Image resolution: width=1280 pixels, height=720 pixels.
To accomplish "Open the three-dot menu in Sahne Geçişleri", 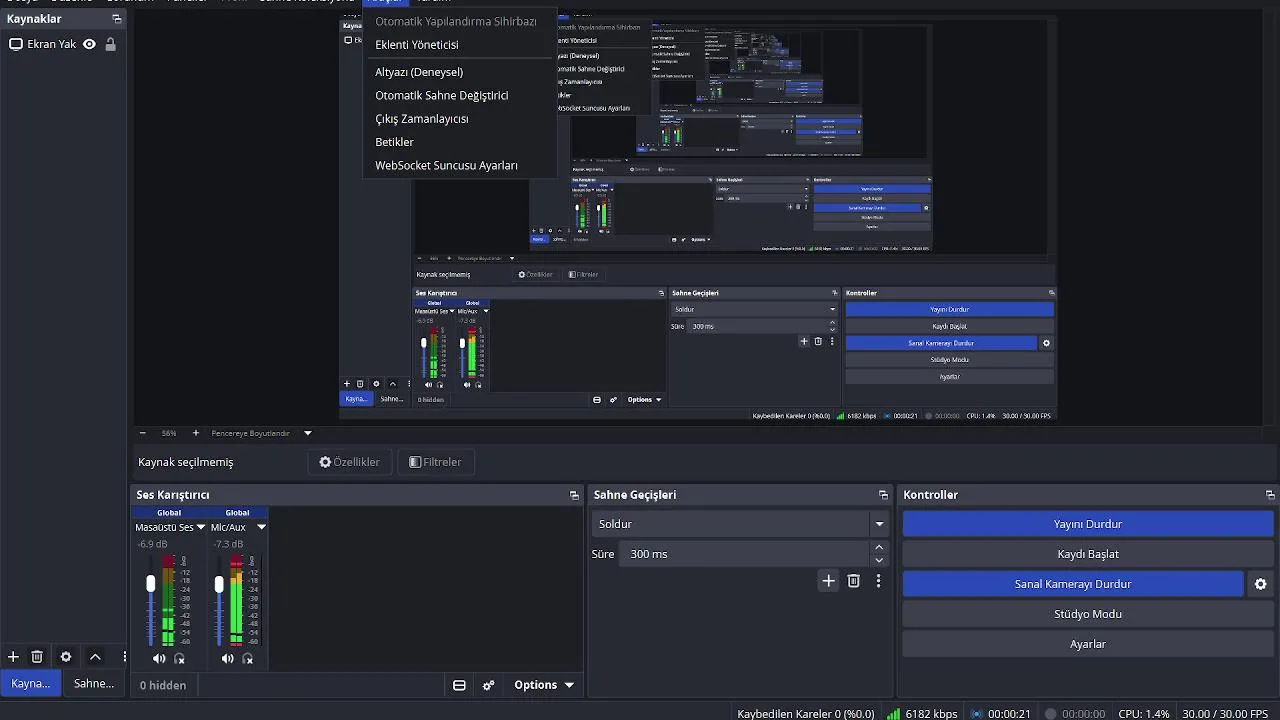I will pos(878,581).
